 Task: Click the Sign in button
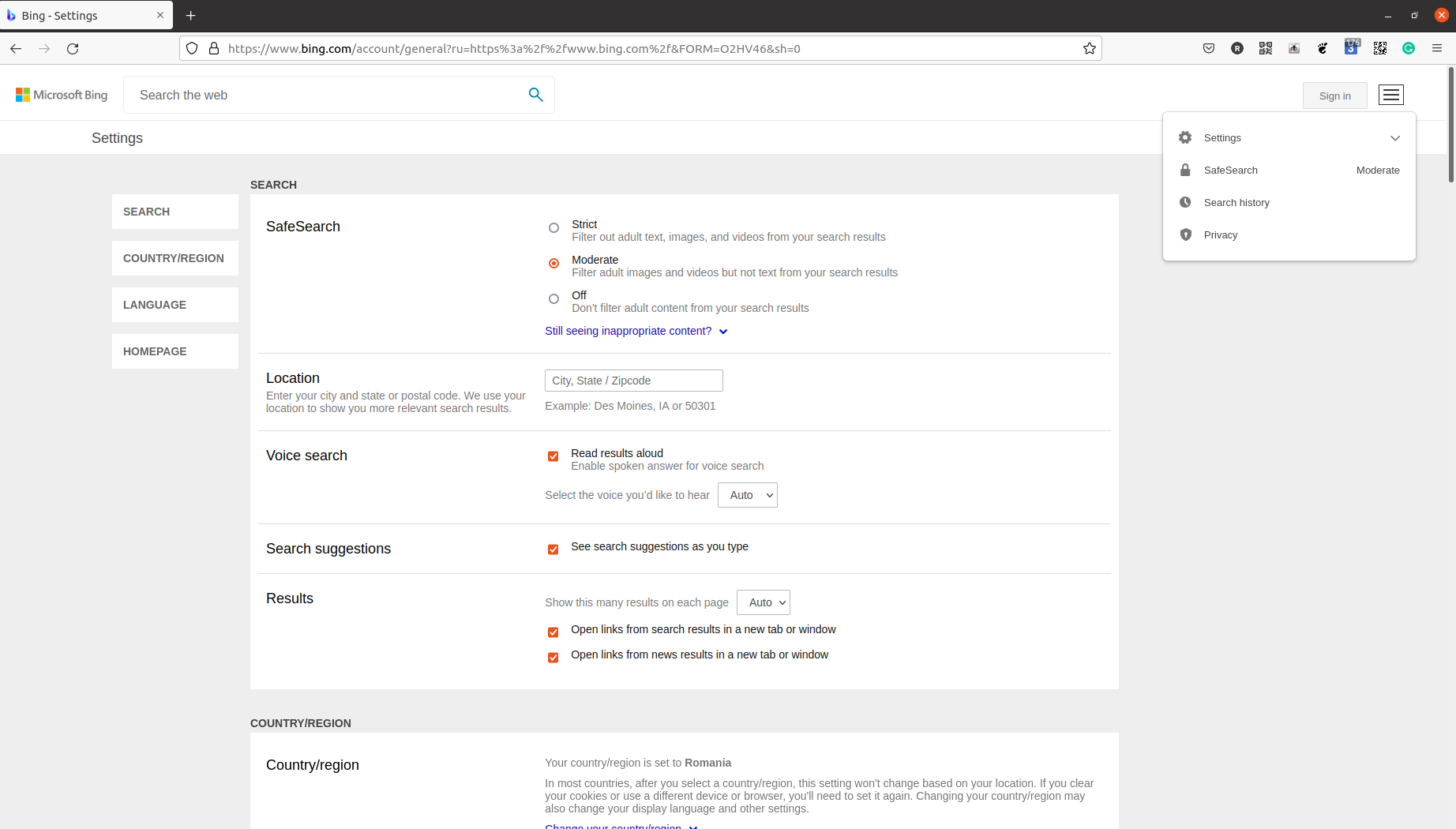[1334, 95]
